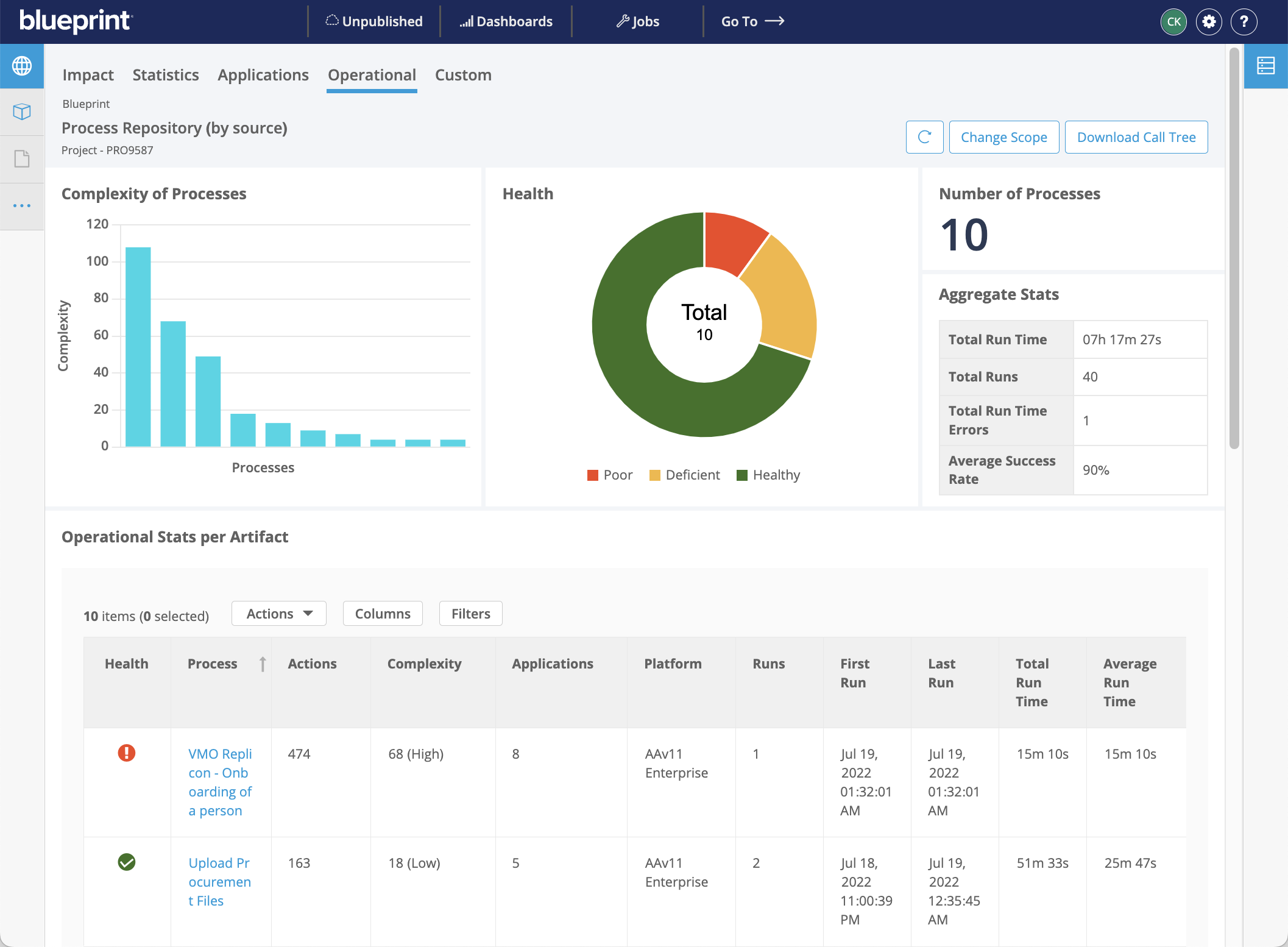Switch to the Statistics tab
This screenshot has width=1288, height=947.
click(x=166, y=75)
